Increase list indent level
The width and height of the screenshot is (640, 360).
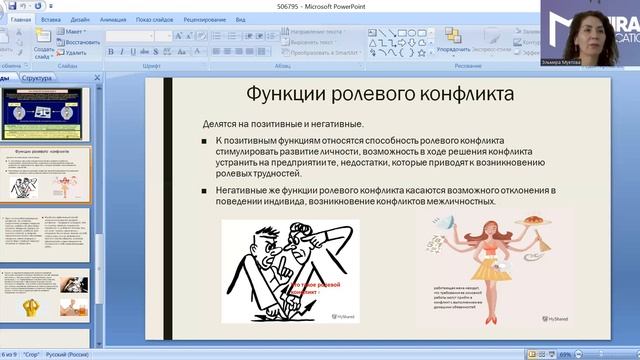pyautogui.click(x=260, y=36)
